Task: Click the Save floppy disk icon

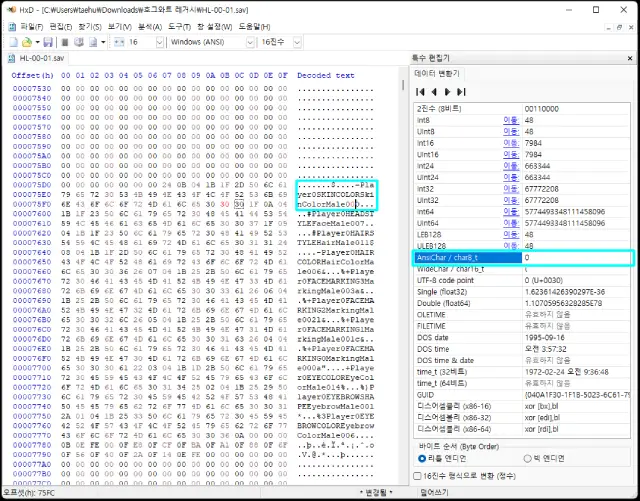Action: (48, 42)
